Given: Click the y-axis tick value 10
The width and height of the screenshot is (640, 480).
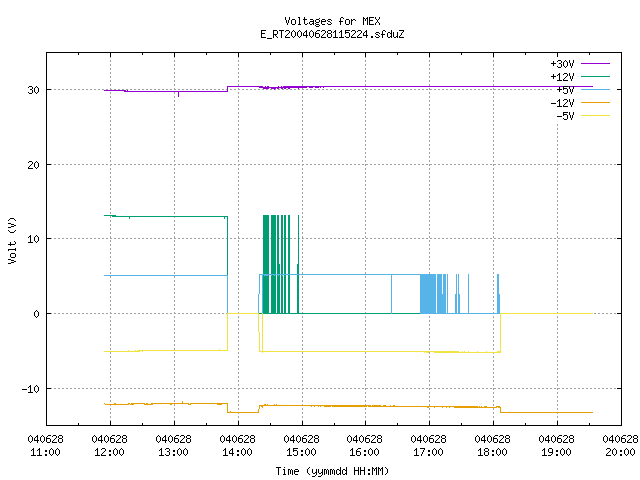Looking at the screenshot, I should [x=33, y=239].
